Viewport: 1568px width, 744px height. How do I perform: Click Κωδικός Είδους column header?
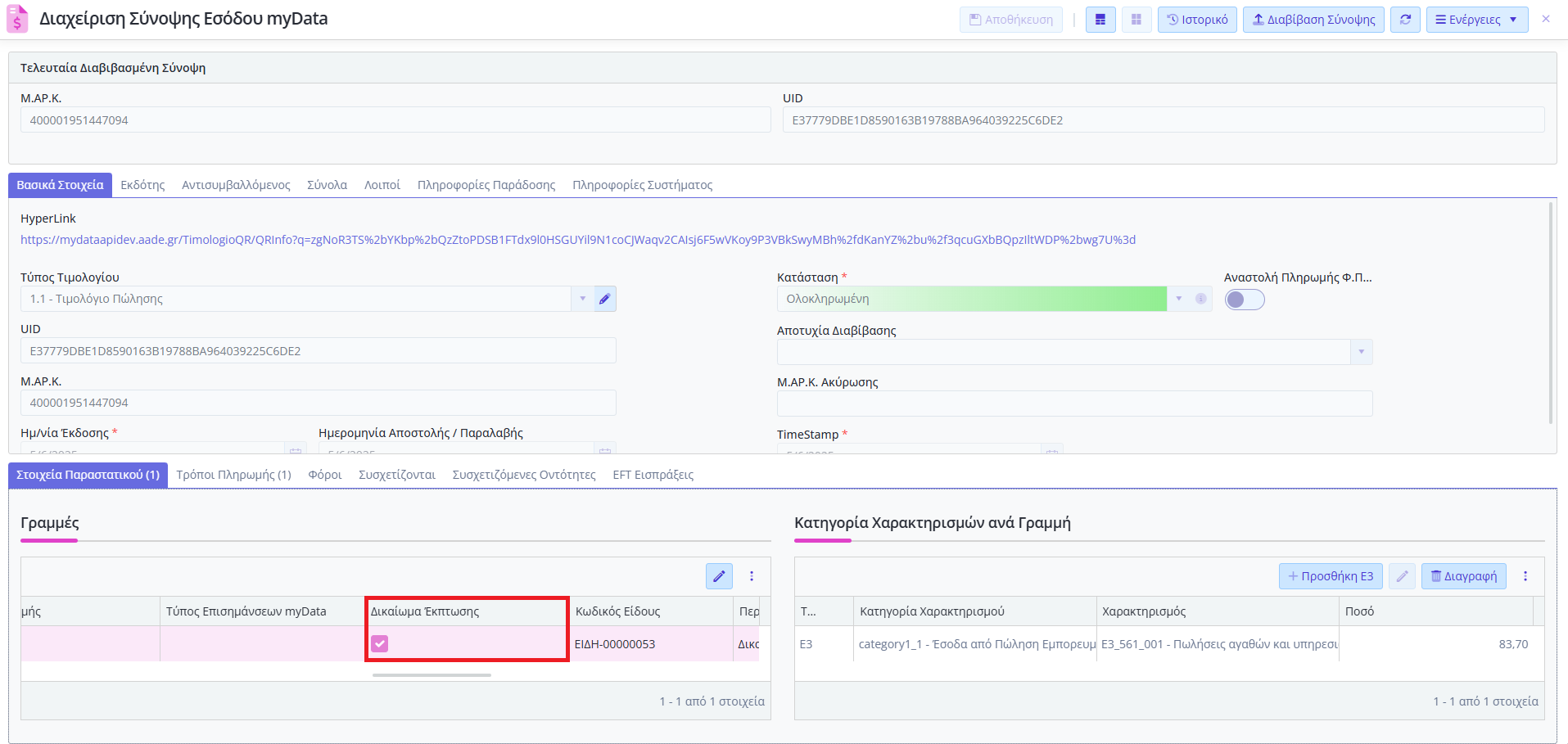pos(651,611)
